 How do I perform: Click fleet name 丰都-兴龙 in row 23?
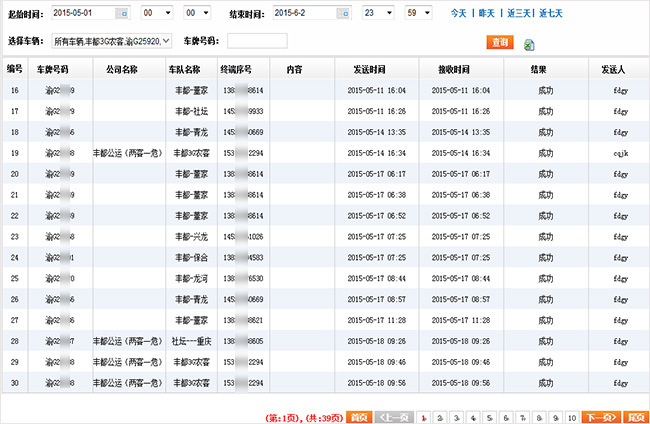191,237
